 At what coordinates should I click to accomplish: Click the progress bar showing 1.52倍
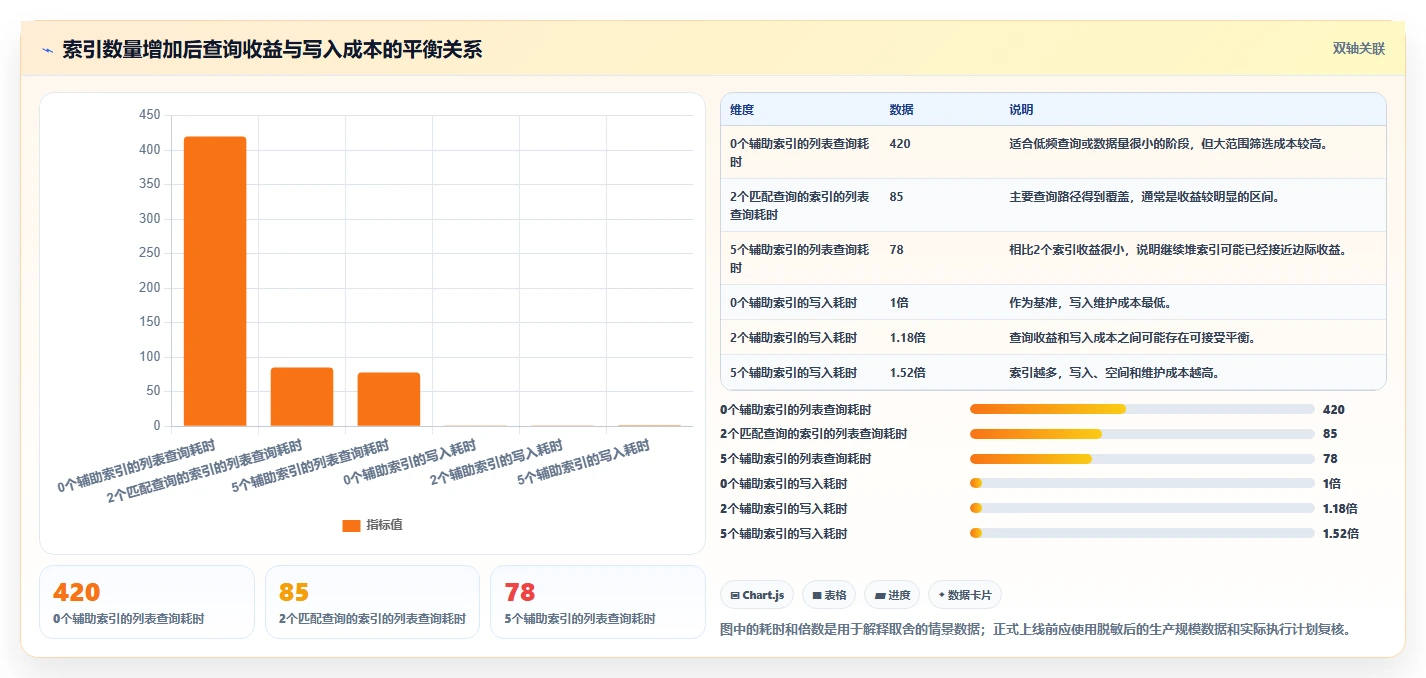click(x=1142, y=533)
